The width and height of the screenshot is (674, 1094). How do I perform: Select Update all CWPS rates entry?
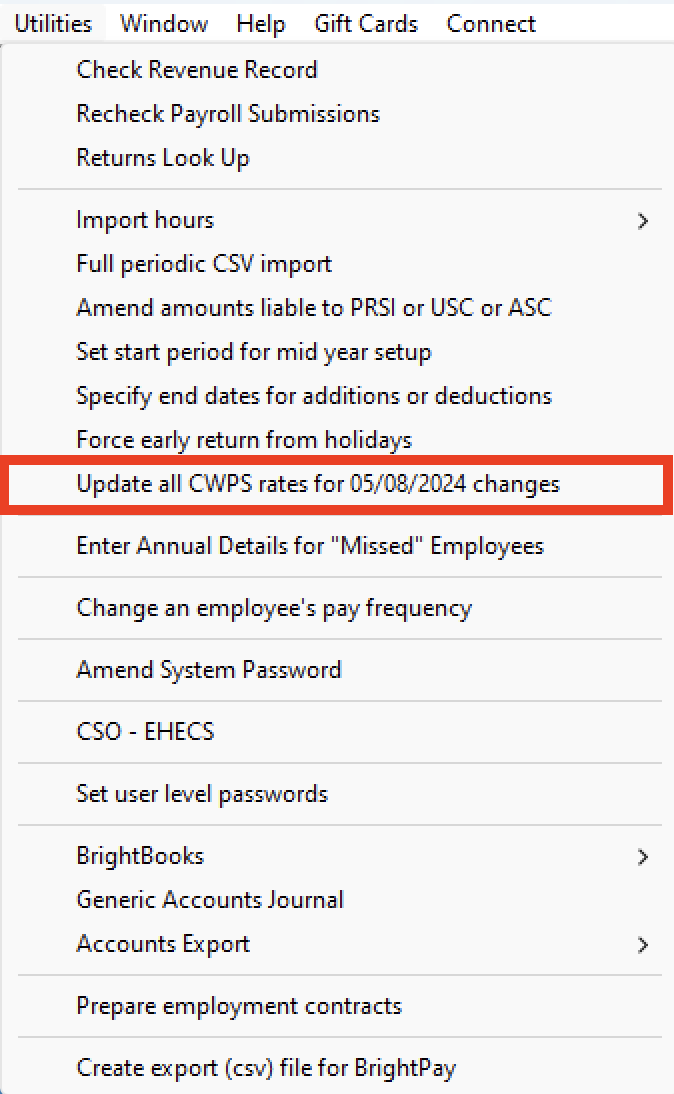point(318,485)
